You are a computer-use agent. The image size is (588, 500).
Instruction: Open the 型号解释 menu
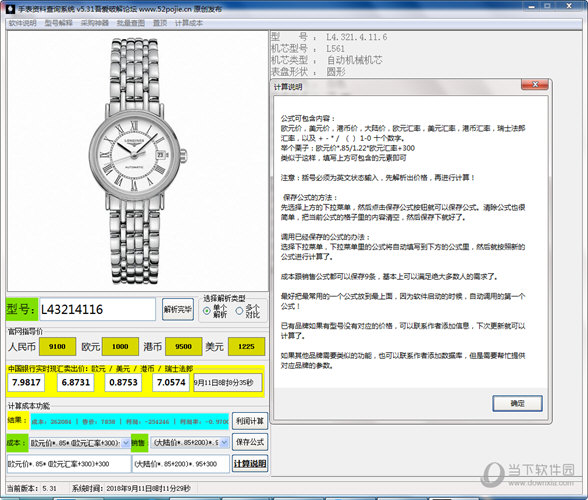58,23
